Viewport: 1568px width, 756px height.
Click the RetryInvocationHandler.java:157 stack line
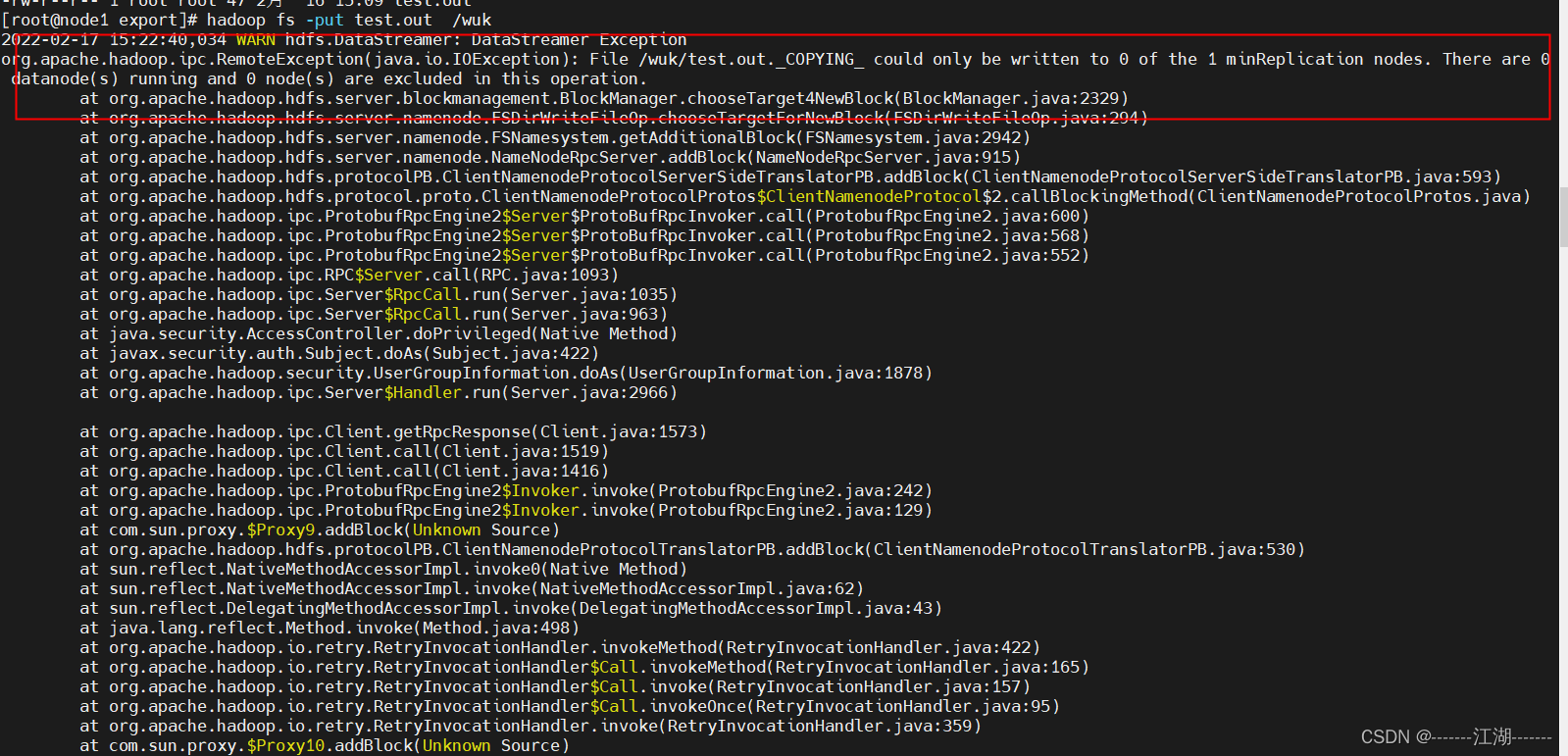click(x=555, y=686)
